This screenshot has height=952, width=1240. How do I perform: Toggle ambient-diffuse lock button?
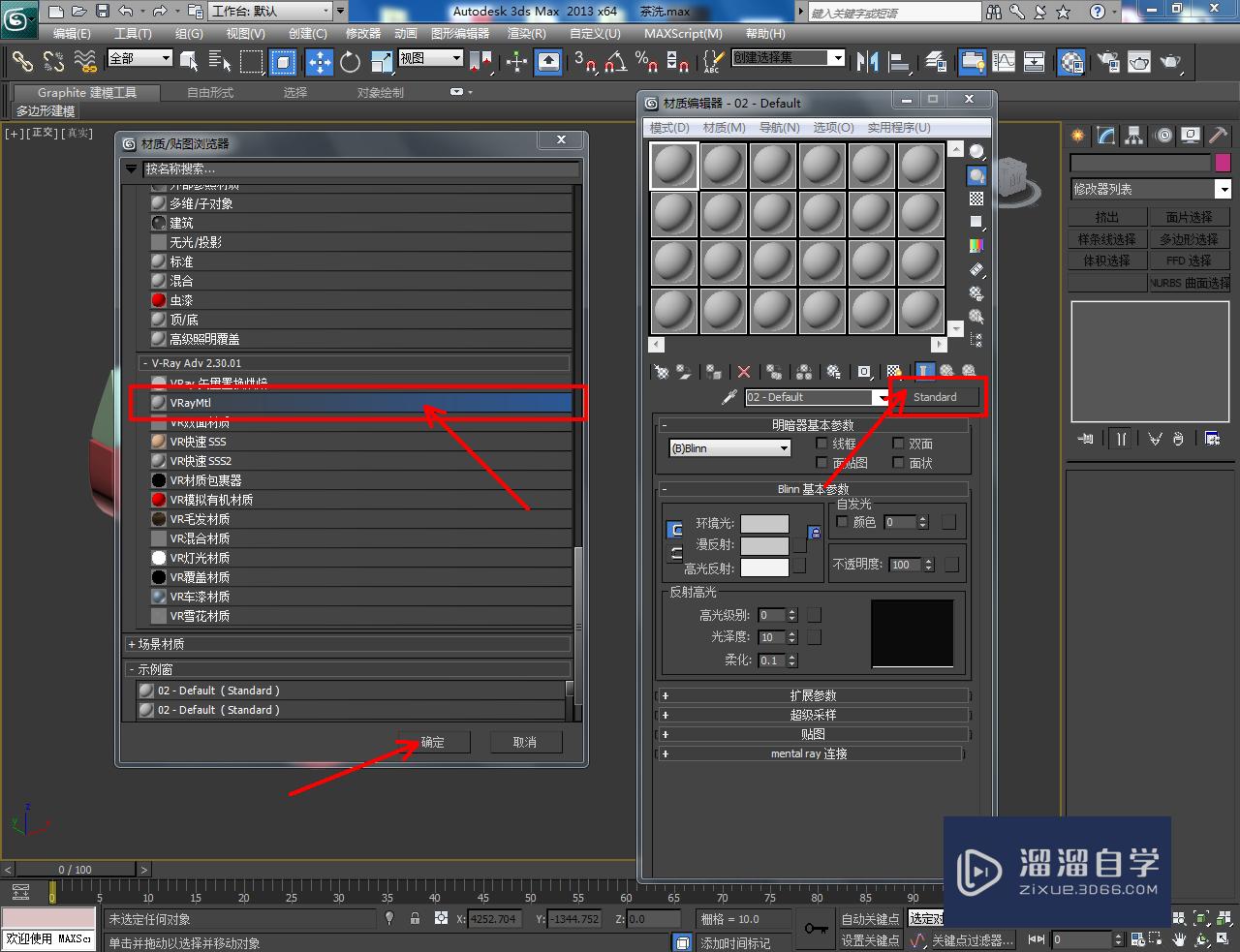(x=676, y=530)
